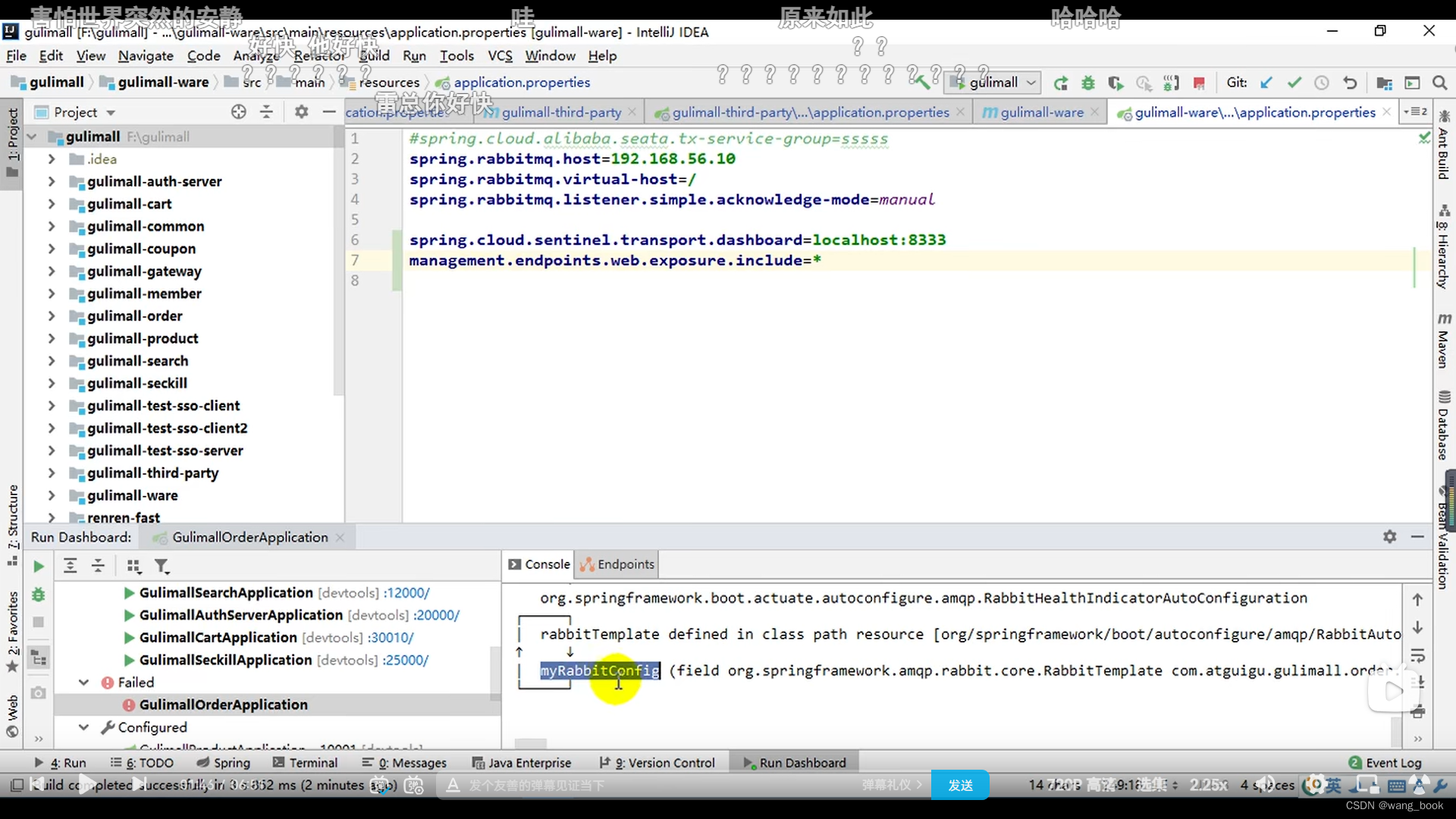This screenshot has width=1456, height=819.
Task: Click the red Stop icon in toolbar
Action: click(x=1199, y=83)
